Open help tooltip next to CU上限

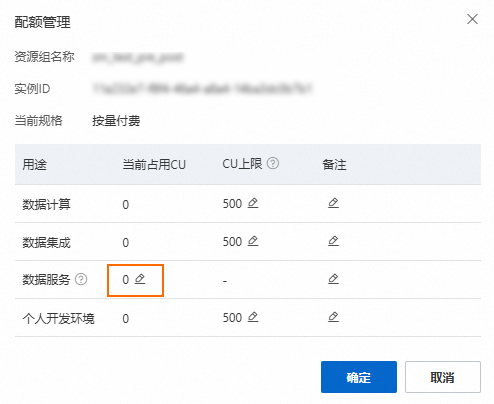click(x=273, y=164)
